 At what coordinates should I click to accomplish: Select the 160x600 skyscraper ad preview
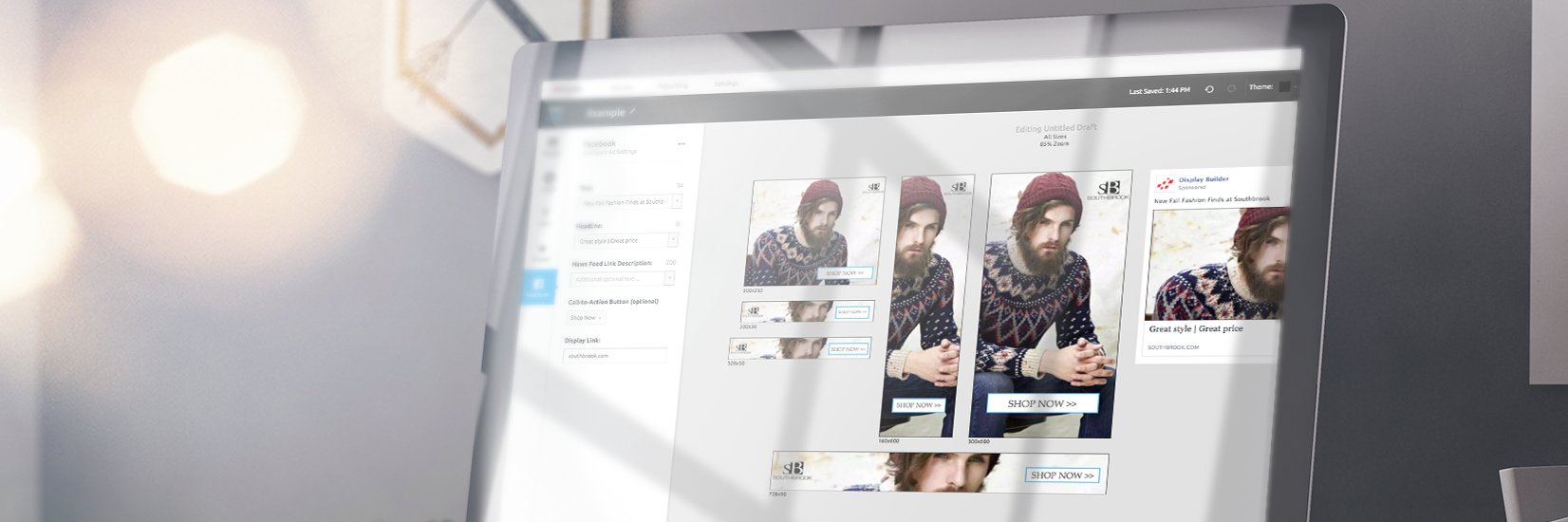pos(928,306)
